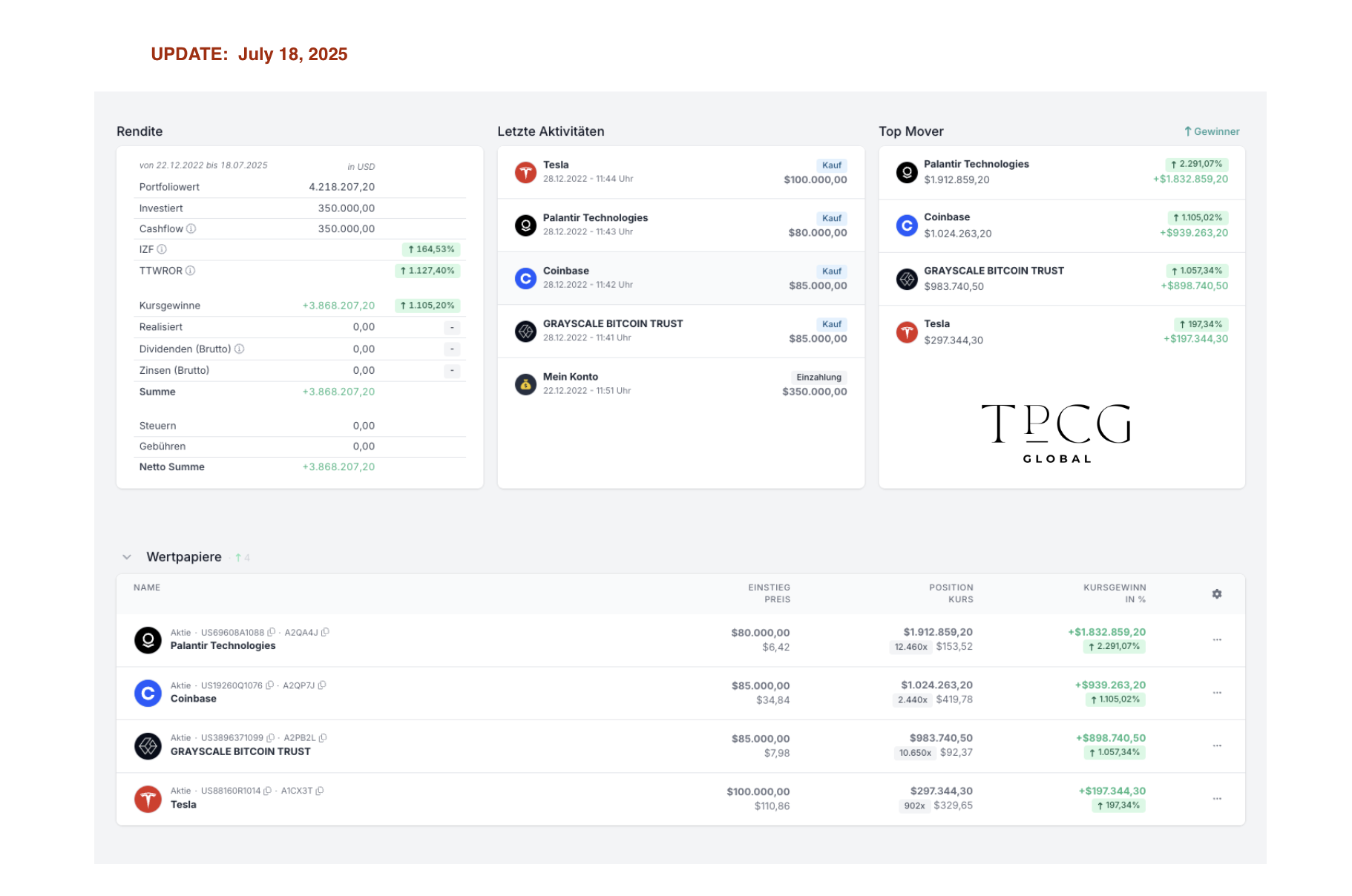1352x896 pixels.
Task: Collapse the Wertpapiere section chevron
Action: 127,557
